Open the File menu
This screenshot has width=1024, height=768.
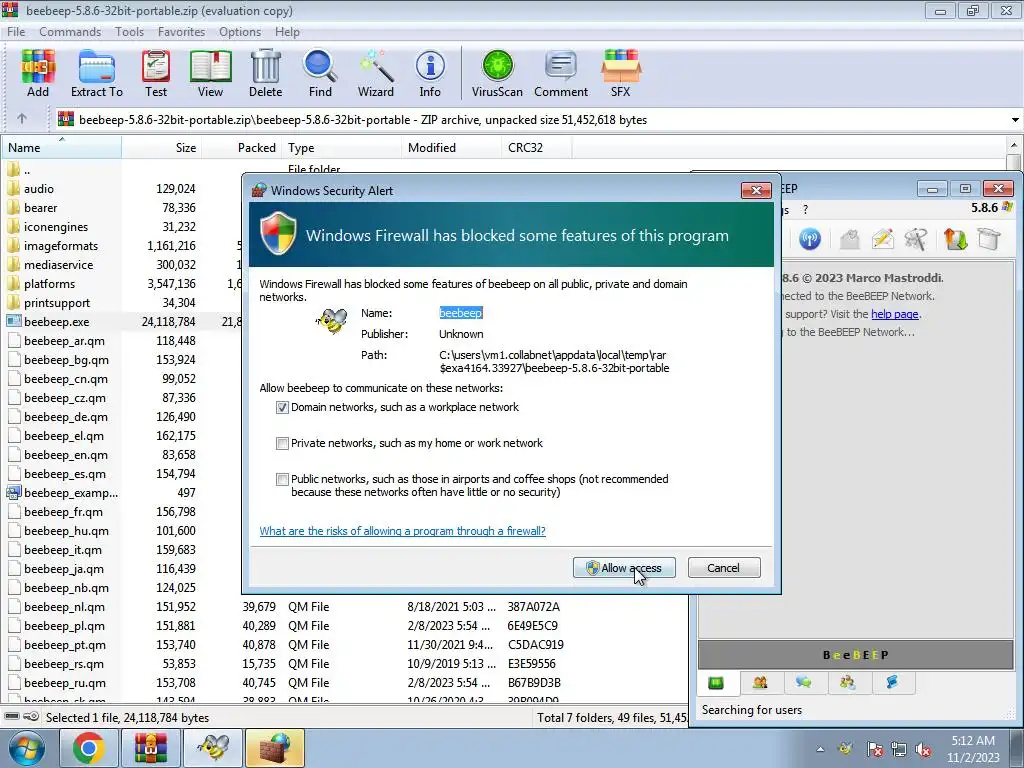pyautogui.click(x=16, y=31)
